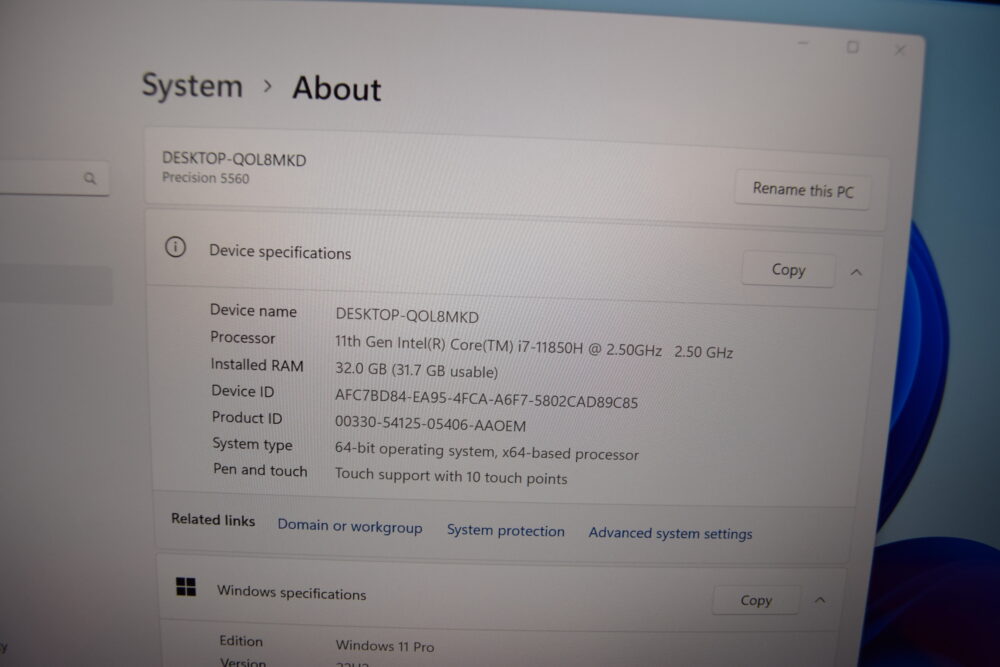Click Rename this PC button
Viewport: 1000px width, 667px height.
pos(802,190)
